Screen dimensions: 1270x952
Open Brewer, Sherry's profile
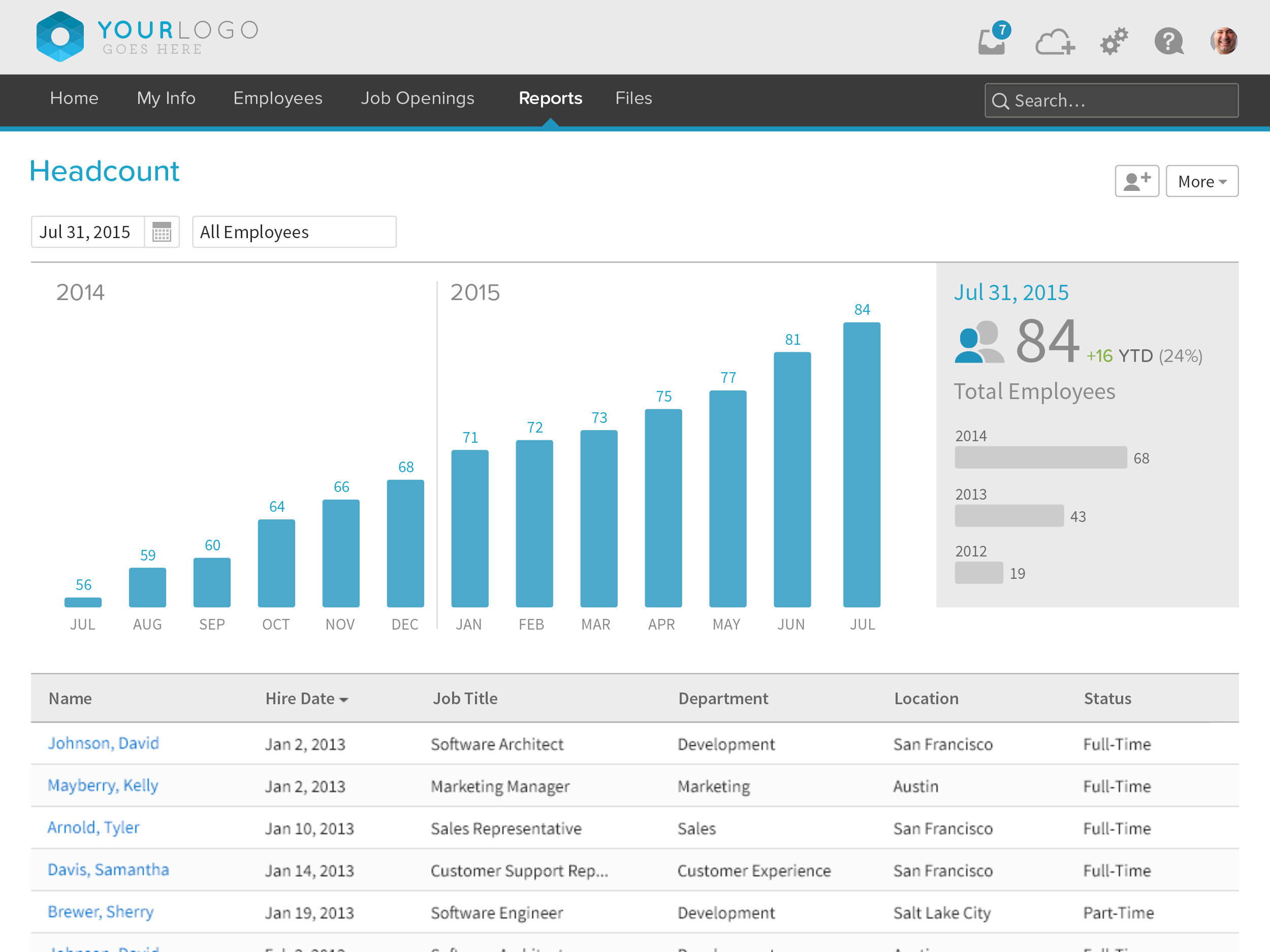point(101,912)
